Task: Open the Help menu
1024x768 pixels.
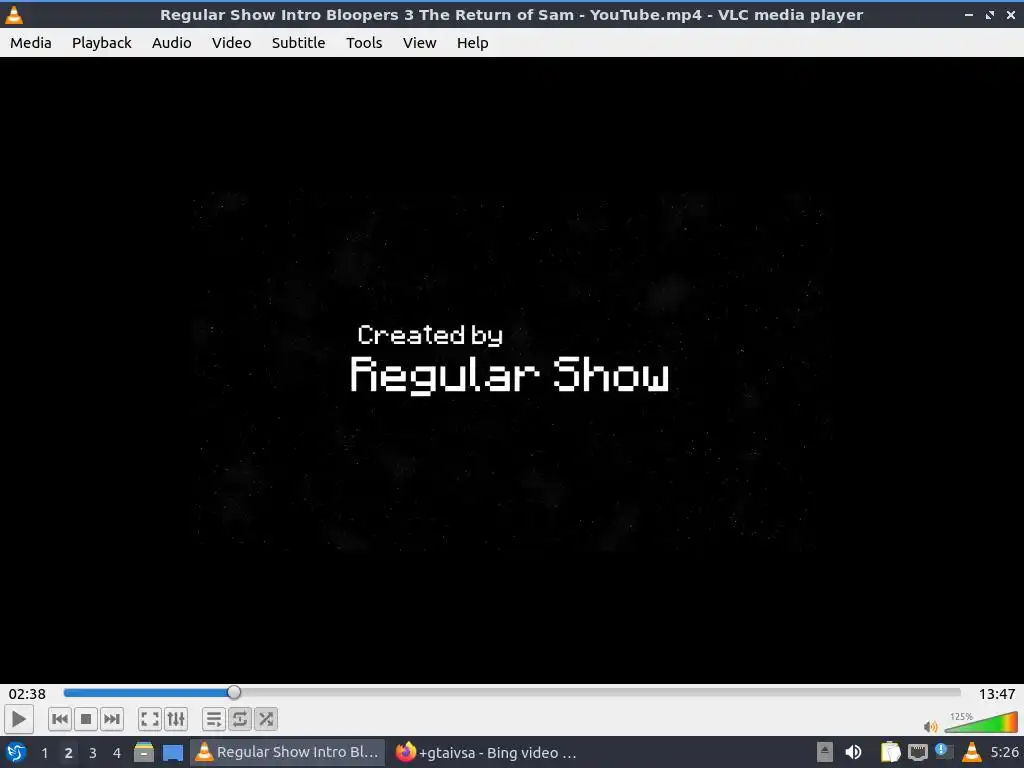Action: pos(472,43)
